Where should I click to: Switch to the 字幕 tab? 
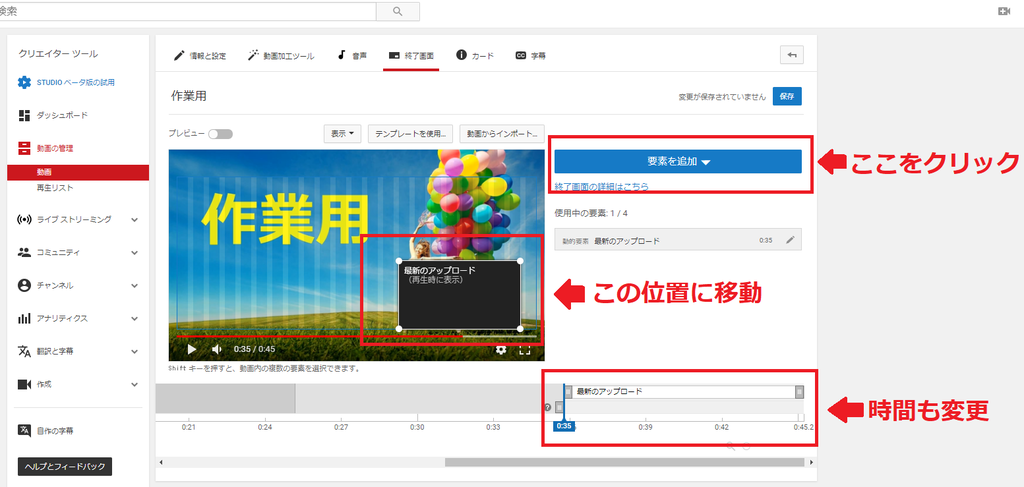coord(530,55)
